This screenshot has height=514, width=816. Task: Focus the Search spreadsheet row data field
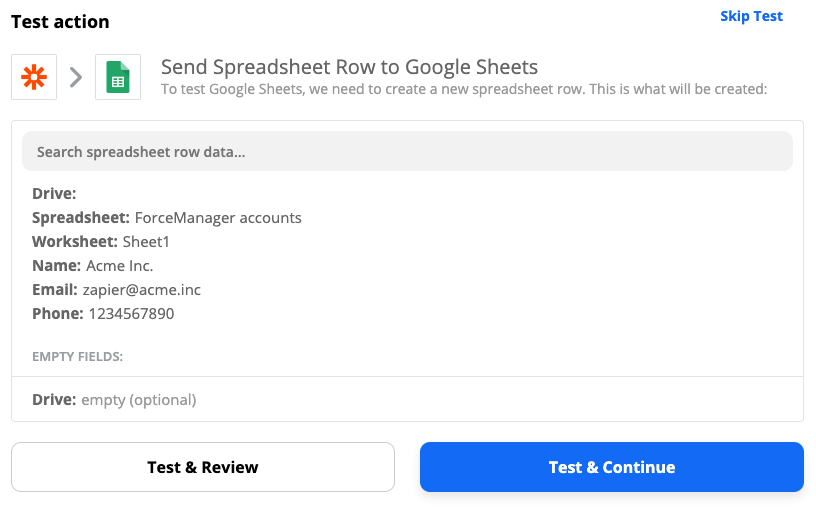(407, 151)
